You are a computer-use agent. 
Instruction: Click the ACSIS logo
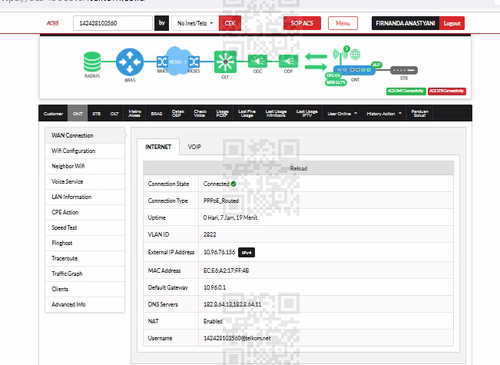(x=53, y=23)
